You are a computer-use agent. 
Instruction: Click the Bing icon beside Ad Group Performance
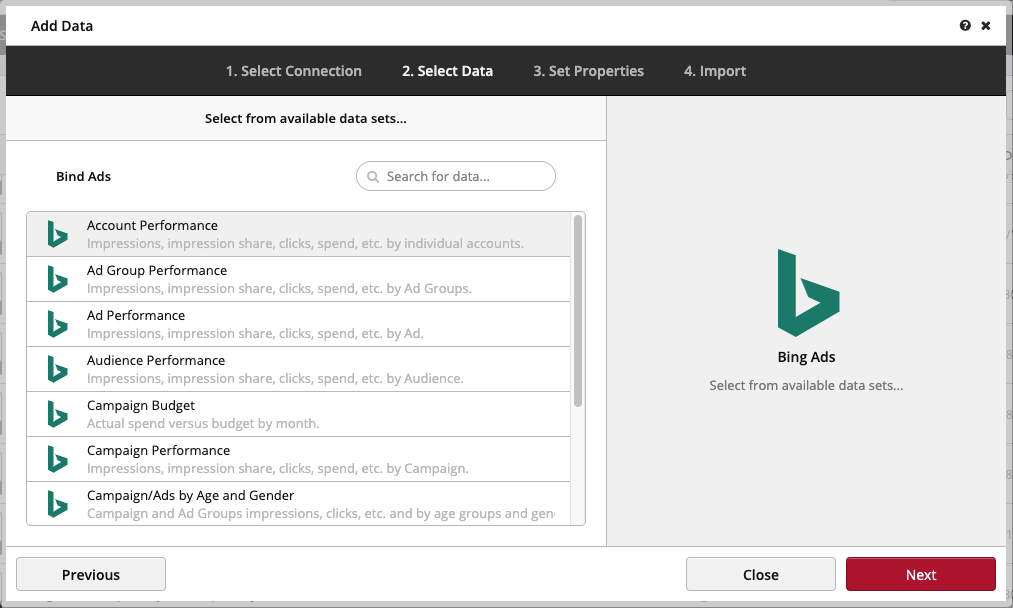(57, 279)
